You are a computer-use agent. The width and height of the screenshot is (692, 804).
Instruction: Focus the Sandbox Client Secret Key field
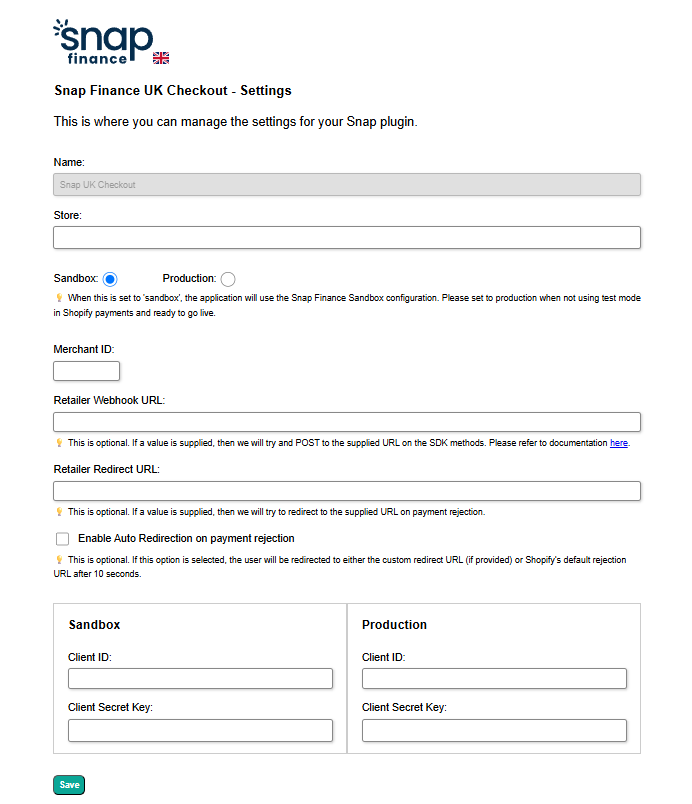pos(200,730)
